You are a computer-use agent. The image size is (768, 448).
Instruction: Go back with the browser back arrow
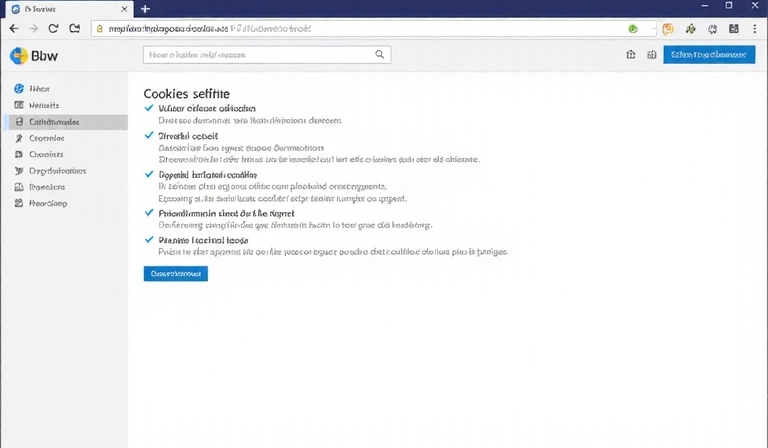click(x=14, y=29)
